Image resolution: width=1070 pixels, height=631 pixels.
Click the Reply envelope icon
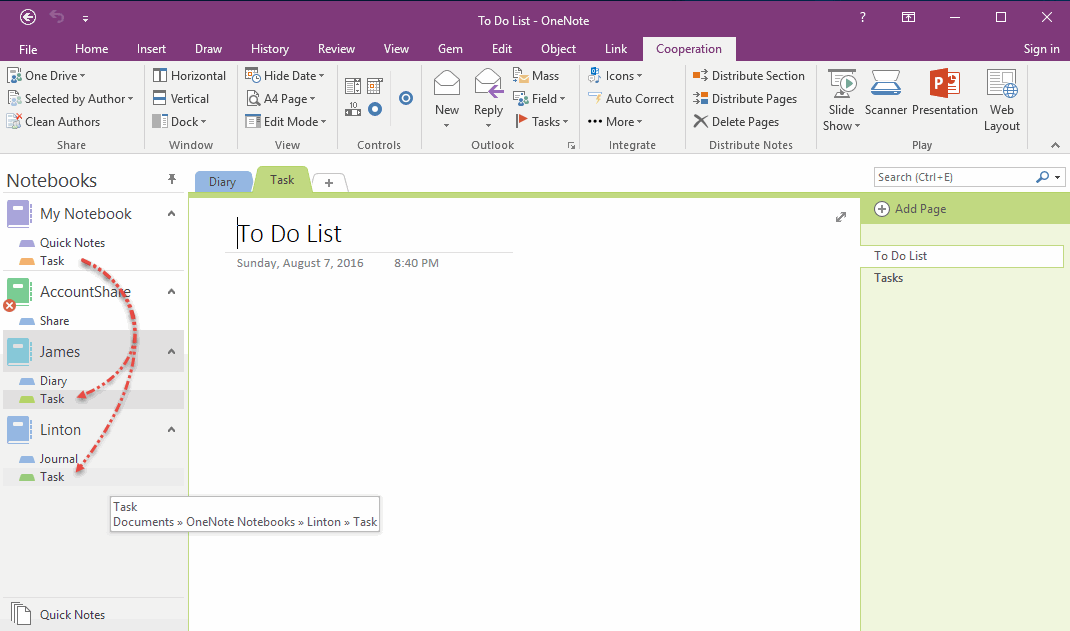489,83
